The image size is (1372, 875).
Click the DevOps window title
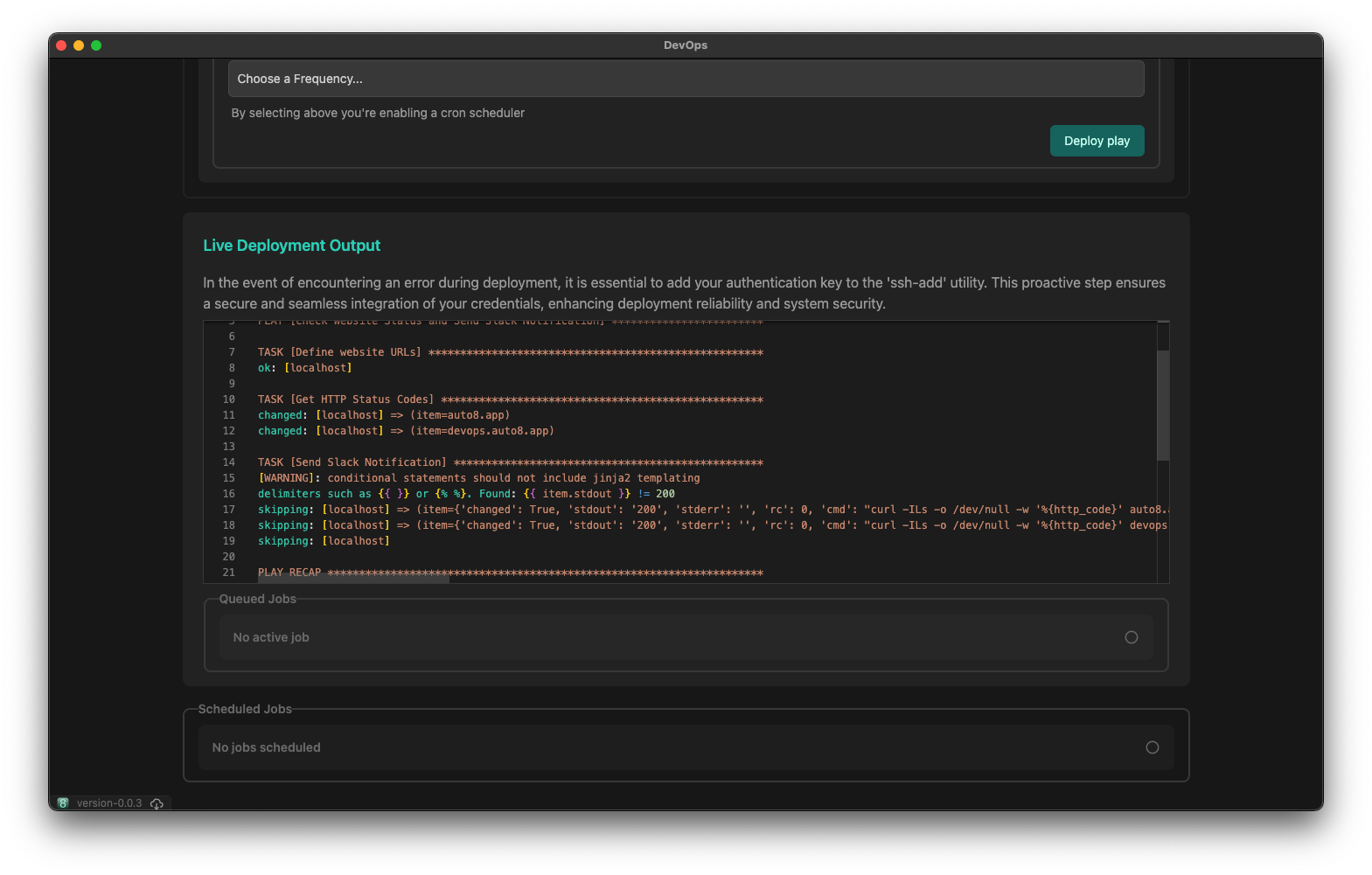686,45
